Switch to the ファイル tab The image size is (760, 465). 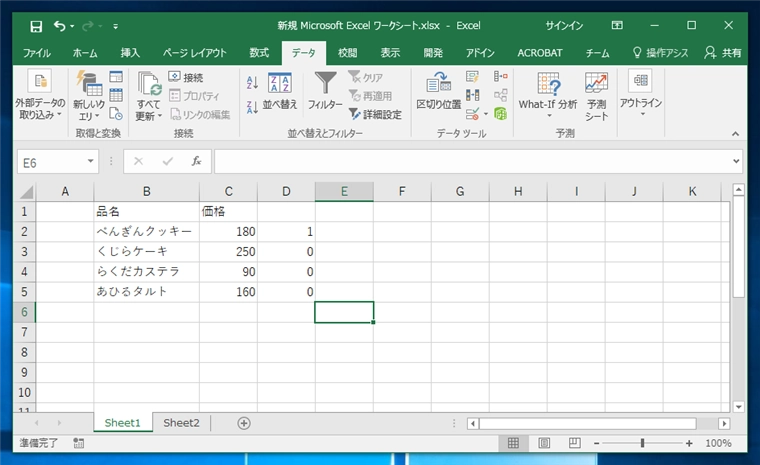pyautogui.click(x=36, y=53)
